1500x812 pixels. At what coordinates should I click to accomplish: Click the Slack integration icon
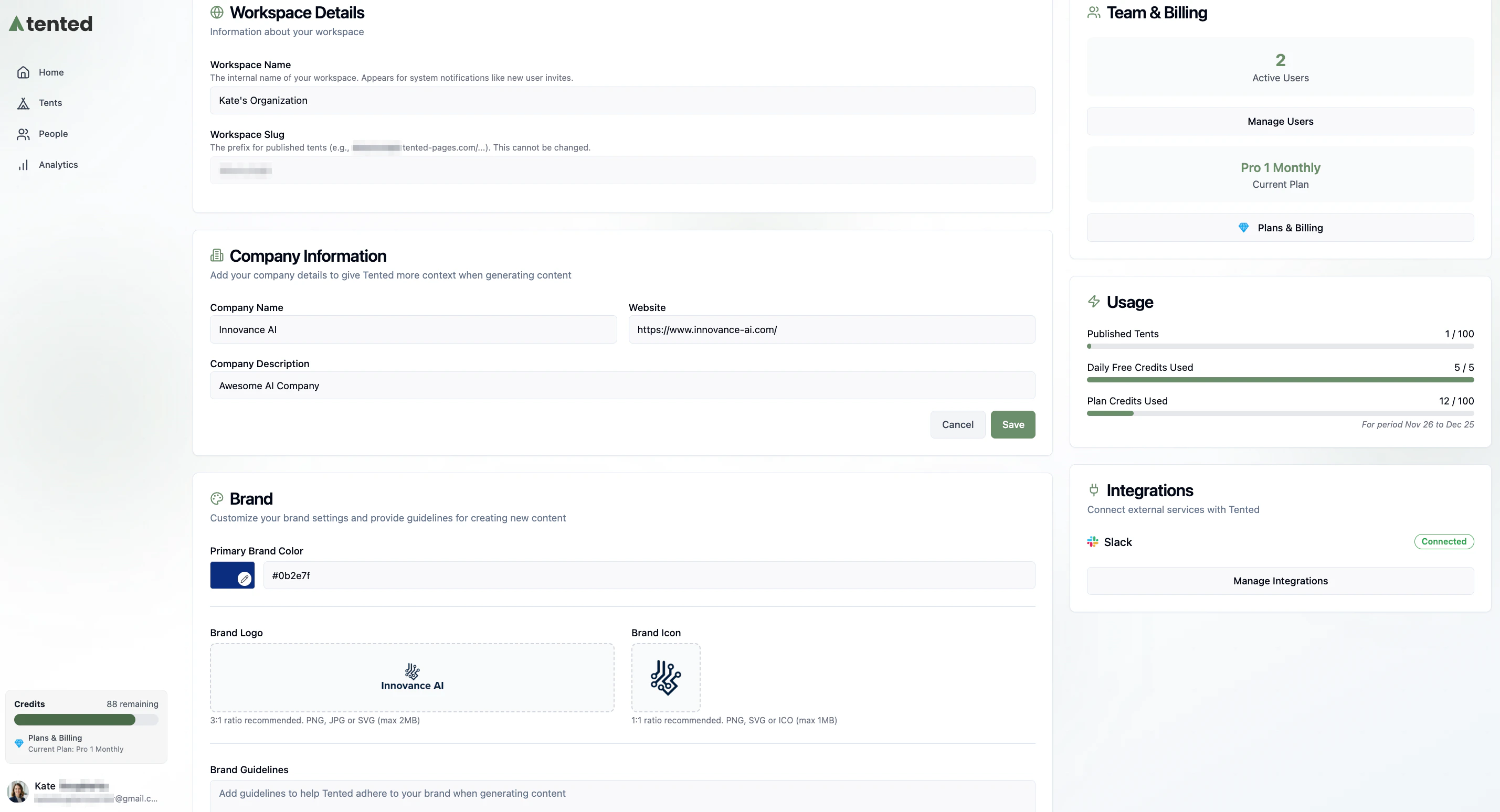tap(1092, 541)
